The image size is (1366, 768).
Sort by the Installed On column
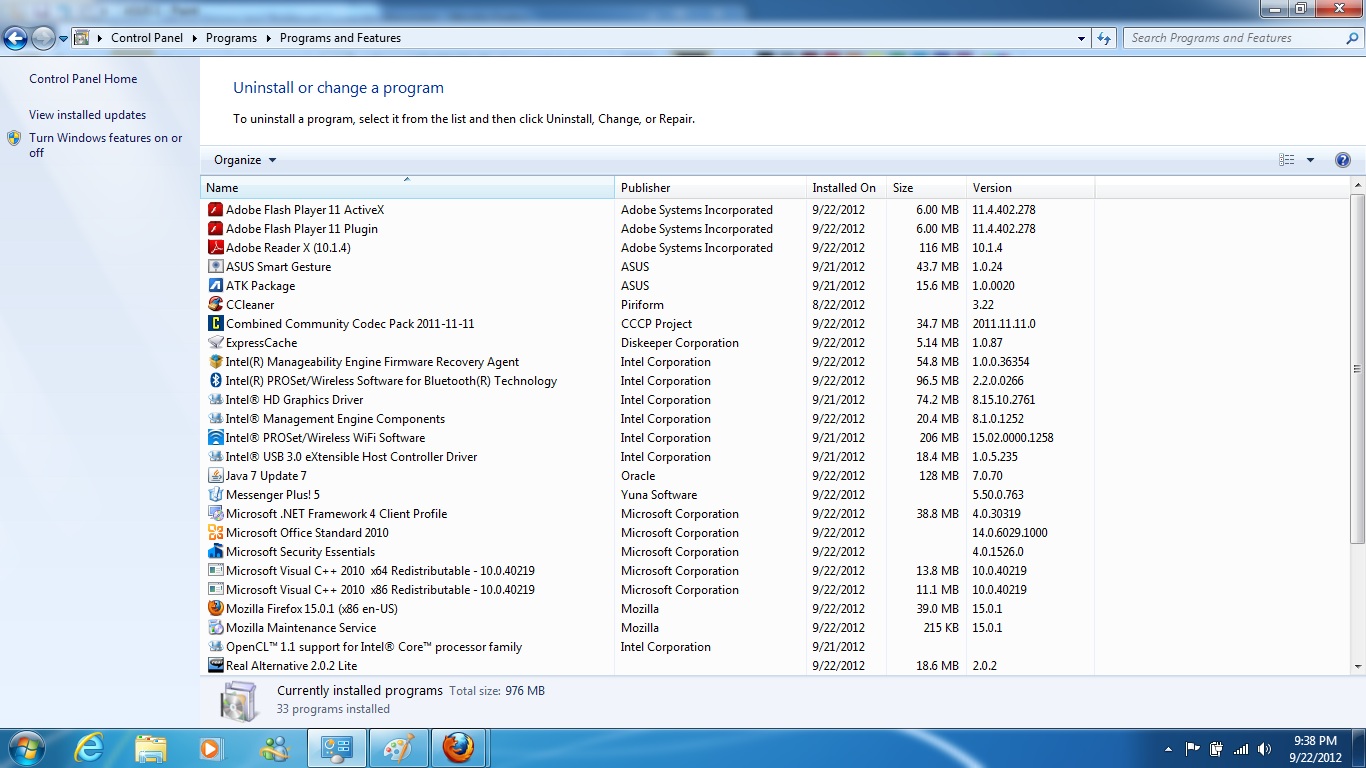coord(847,188)
